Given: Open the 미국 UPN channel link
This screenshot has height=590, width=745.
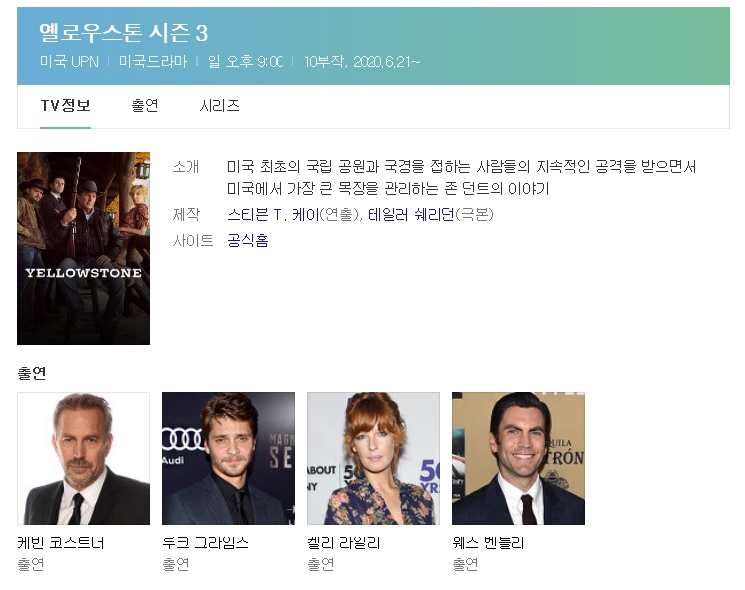Looking at the screenshot, I should [x=68, y=62].
